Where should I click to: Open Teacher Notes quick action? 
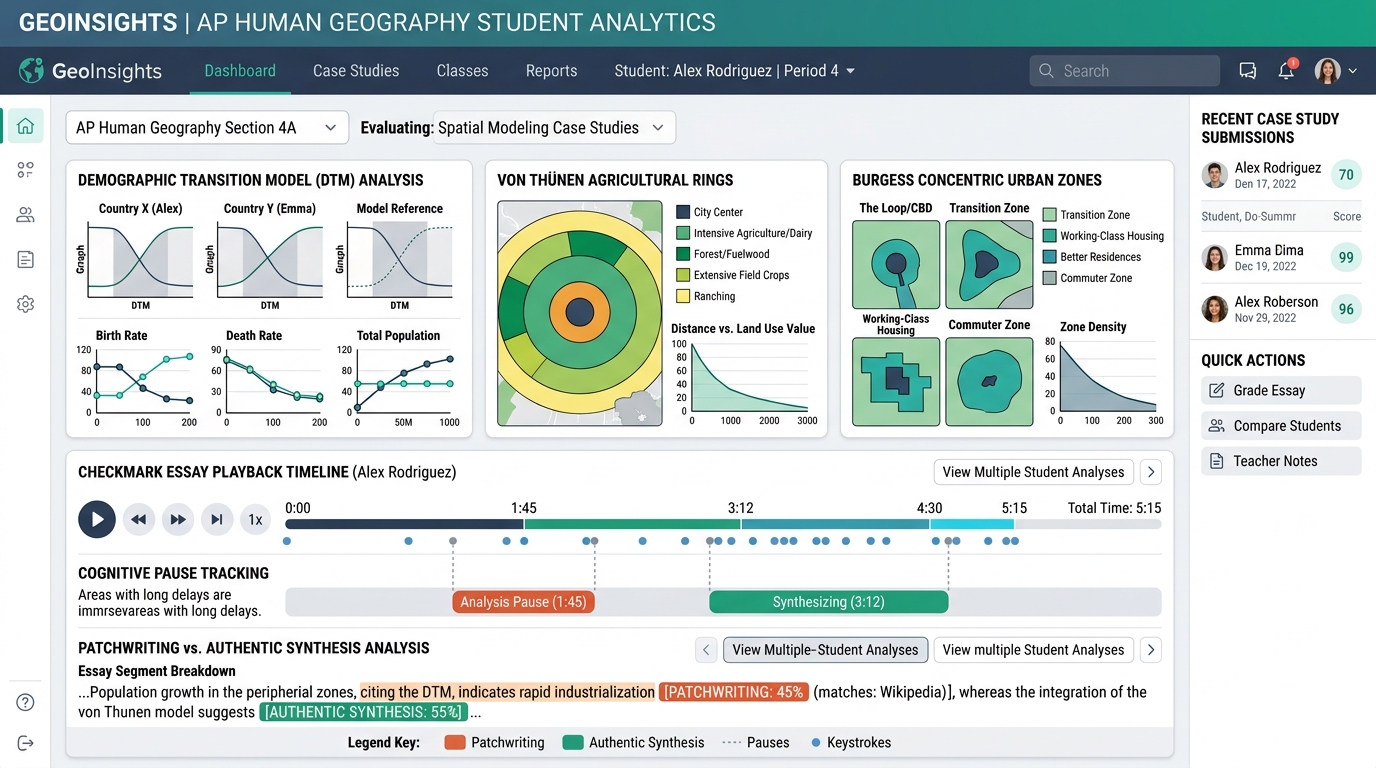pyautogui.click(x=1281, y=461)
